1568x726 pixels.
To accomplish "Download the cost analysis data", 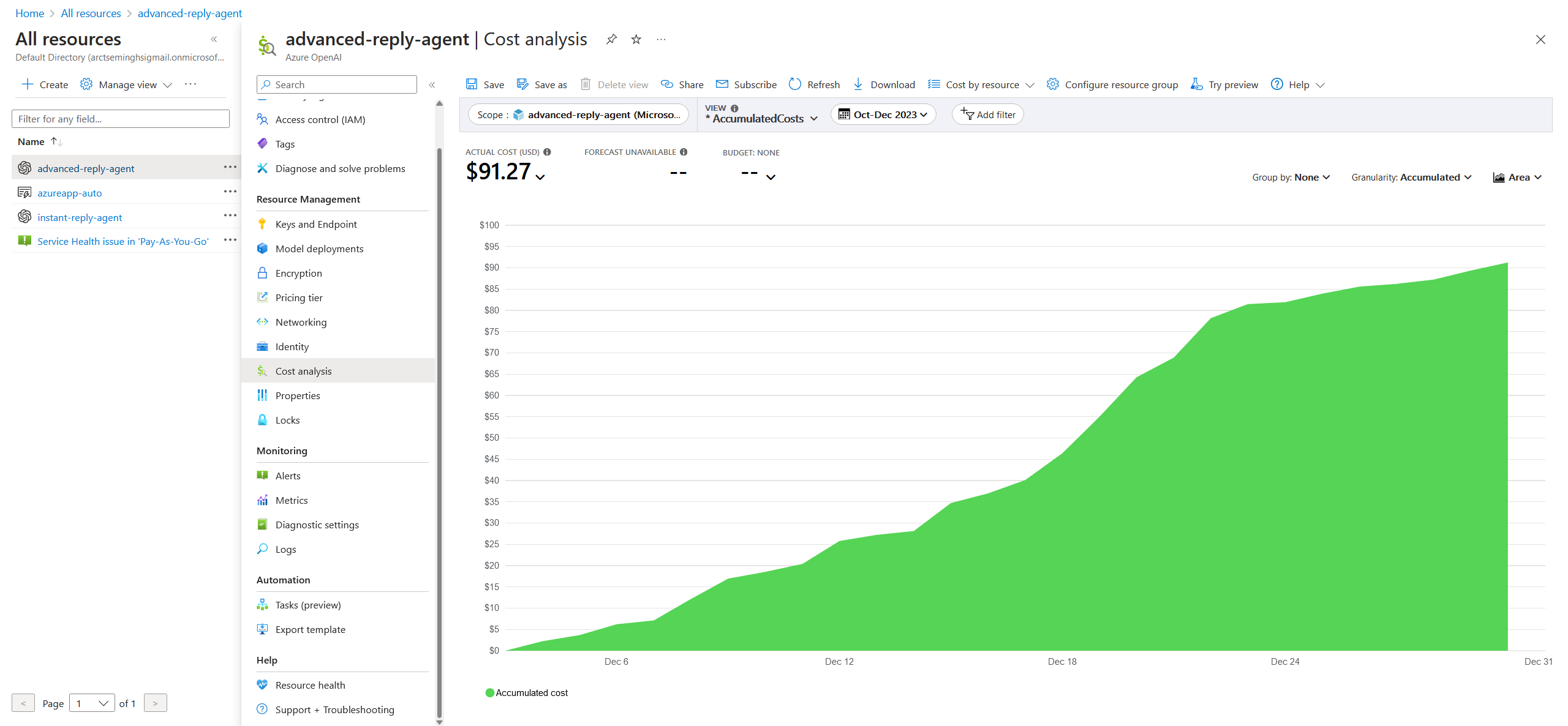I will 884,84.
